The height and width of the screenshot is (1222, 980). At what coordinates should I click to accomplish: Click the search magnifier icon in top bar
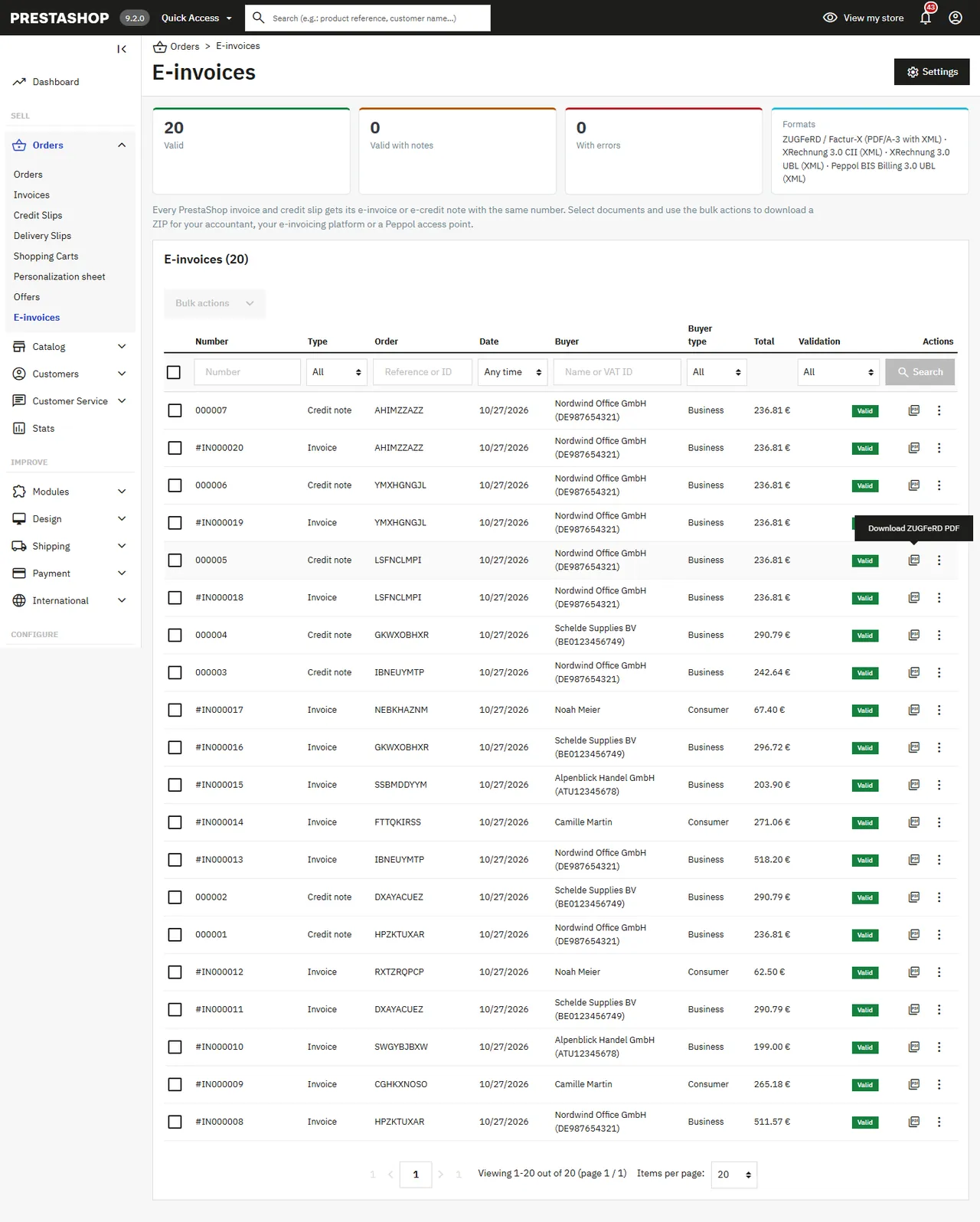tap(259, 18)
